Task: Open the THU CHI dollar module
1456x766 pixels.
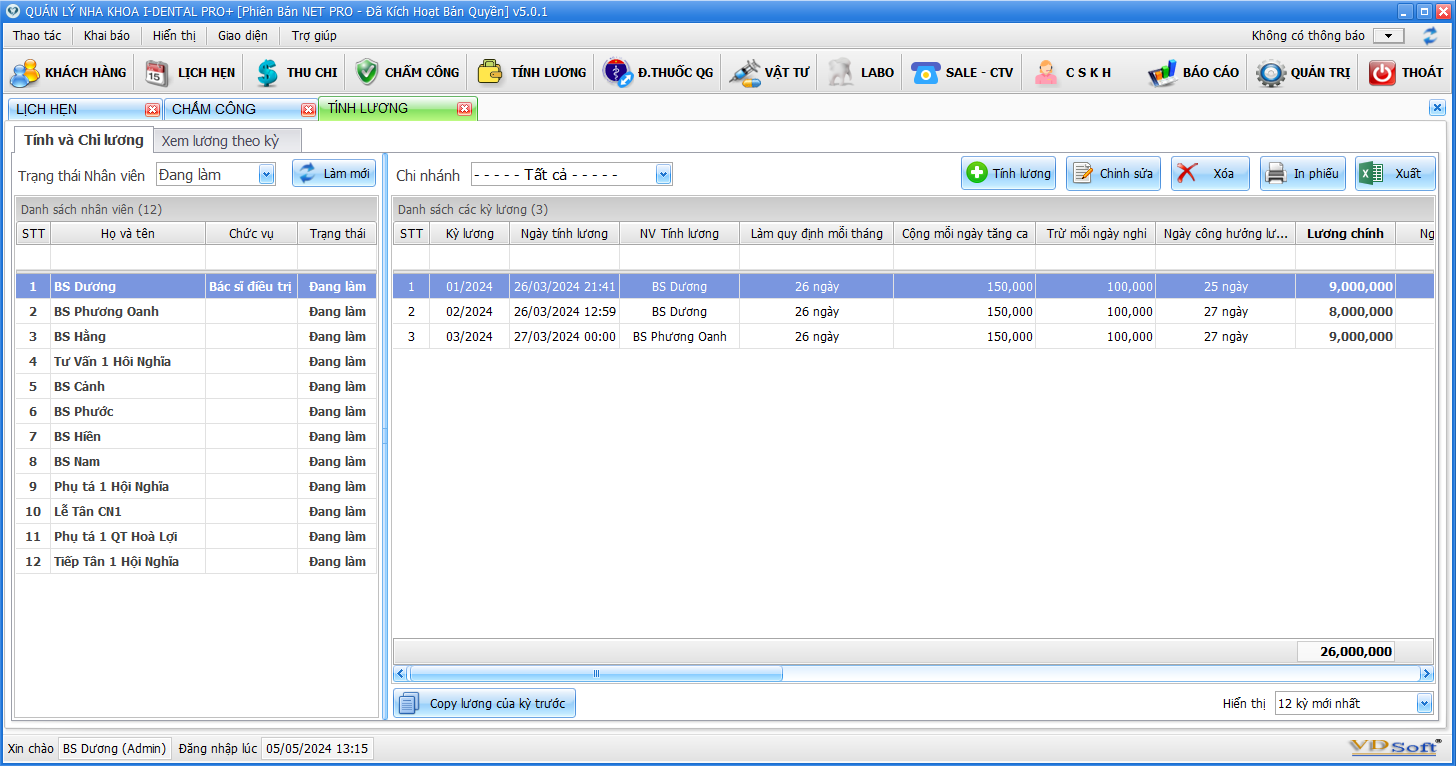Action: [x=296, y=72]
